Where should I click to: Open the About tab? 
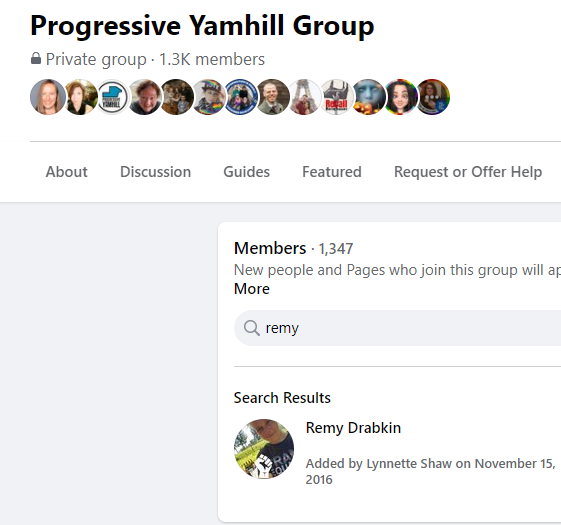point(67,172)
